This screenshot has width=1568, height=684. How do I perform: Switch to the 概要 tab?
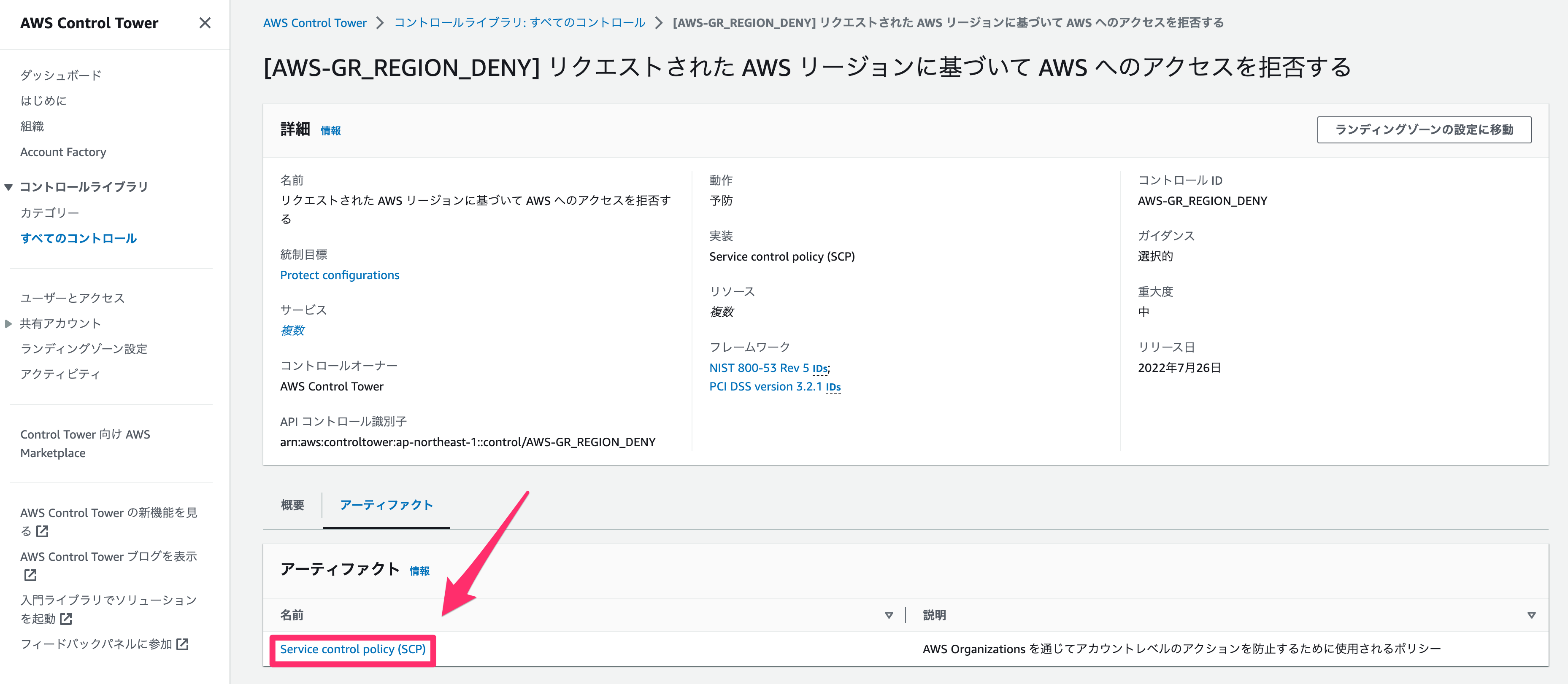(292, 505)
